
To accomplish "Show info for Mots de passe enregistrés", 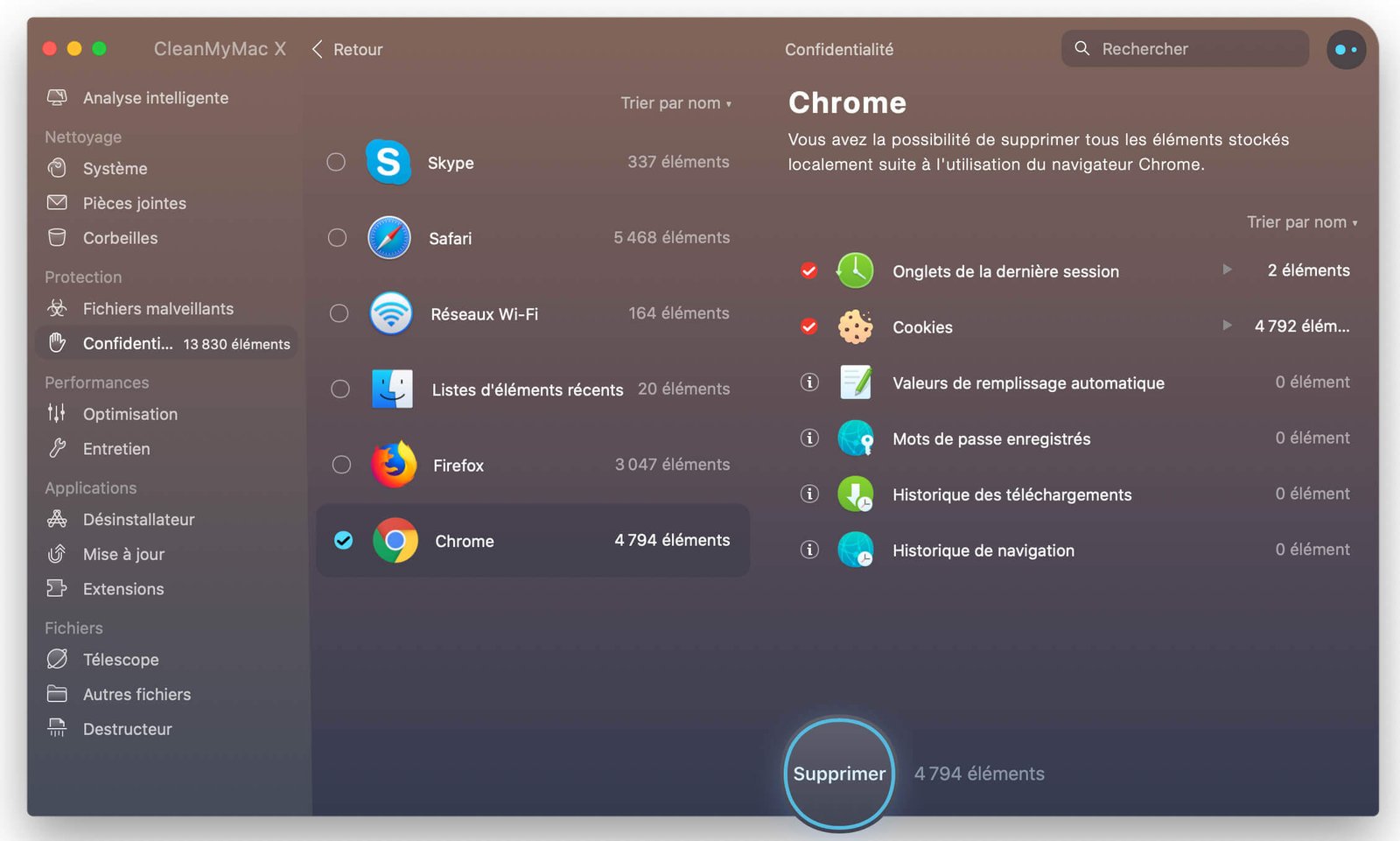I will tap(809, 438).
